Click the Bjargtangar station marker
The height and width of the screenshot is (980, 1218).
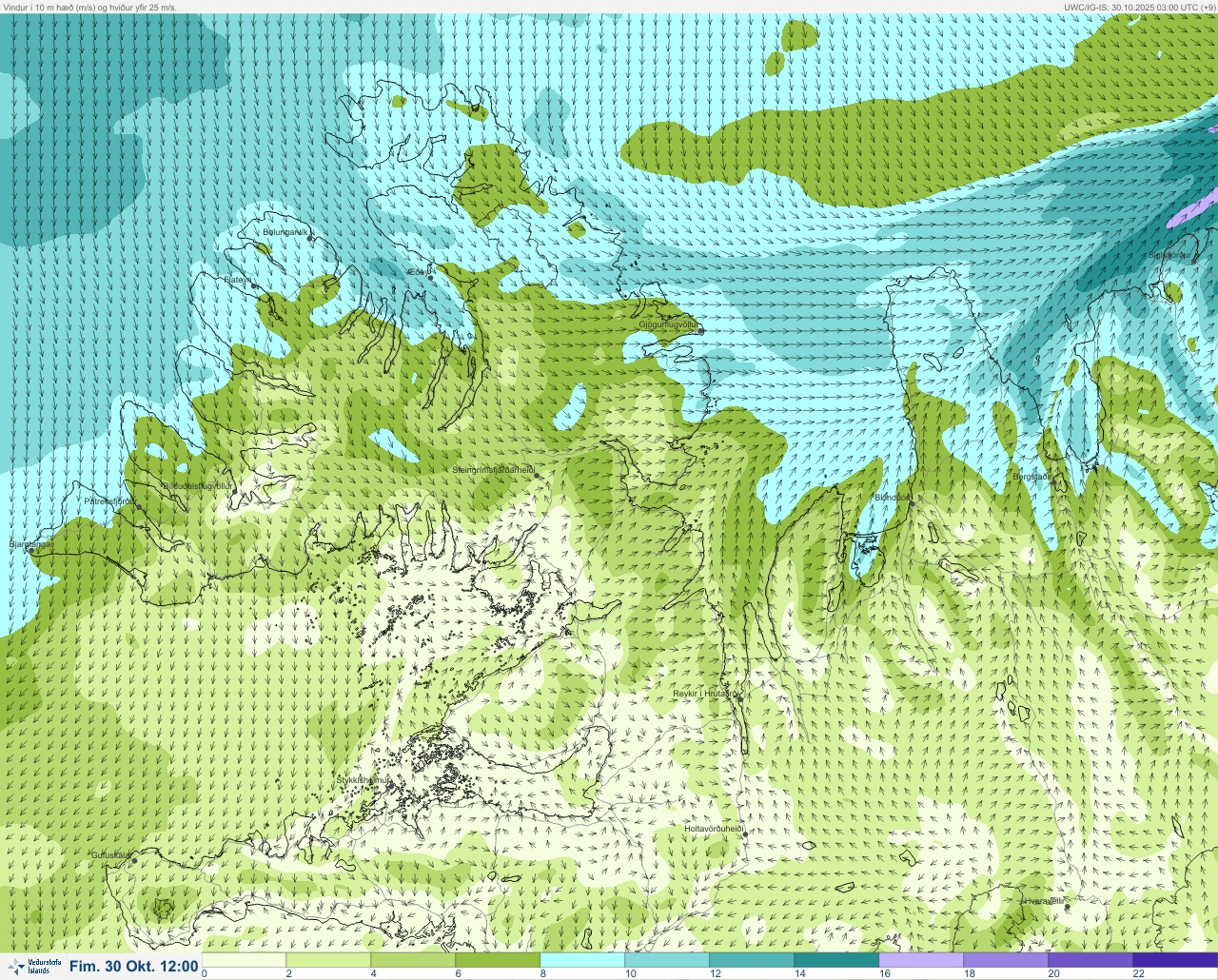point(30,551)
